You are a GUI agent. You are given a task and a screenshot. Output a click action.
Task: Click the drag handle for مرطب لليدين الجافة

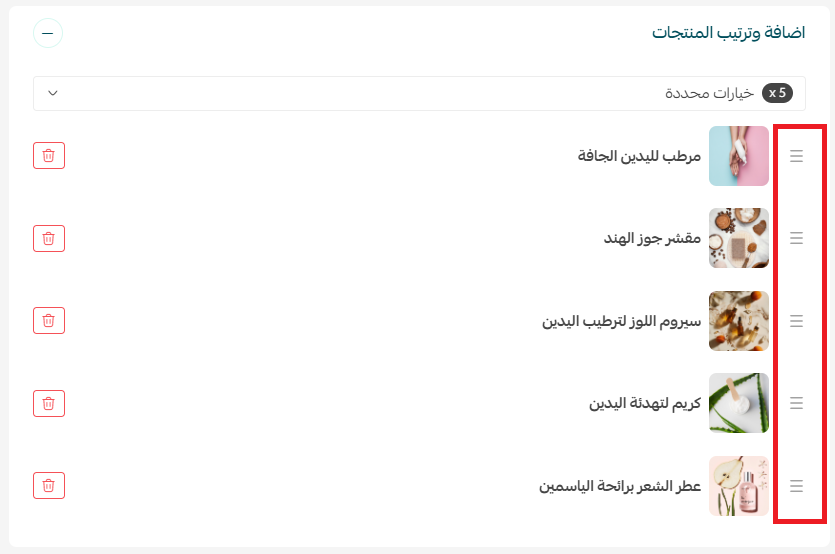click(x=796, y=156)
